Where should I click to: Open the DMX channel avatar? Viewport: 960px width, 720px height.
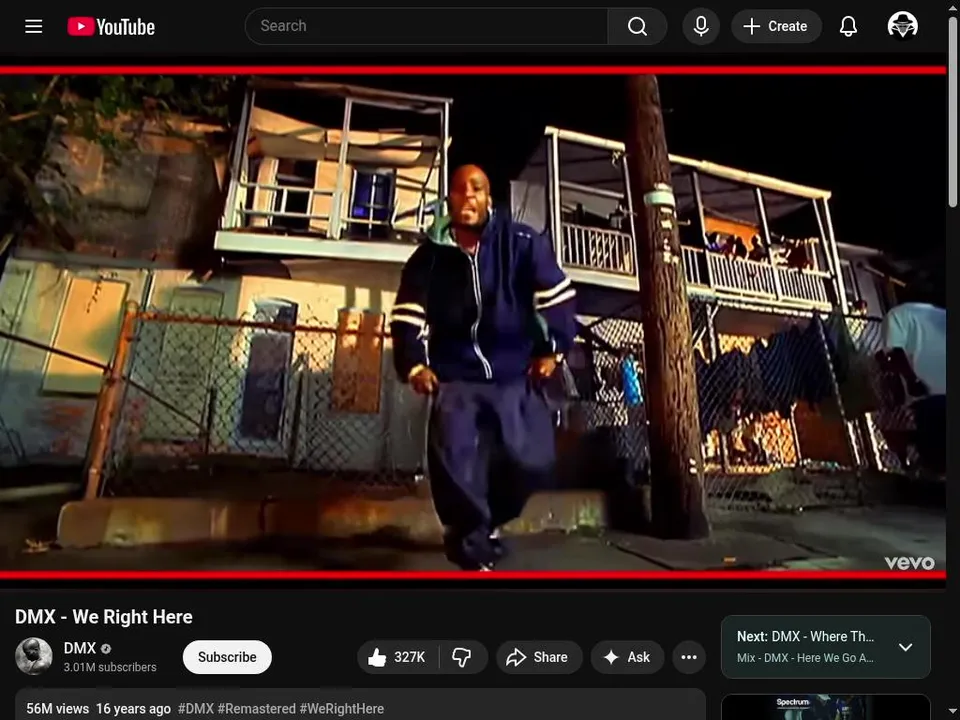tap(34, 656)
